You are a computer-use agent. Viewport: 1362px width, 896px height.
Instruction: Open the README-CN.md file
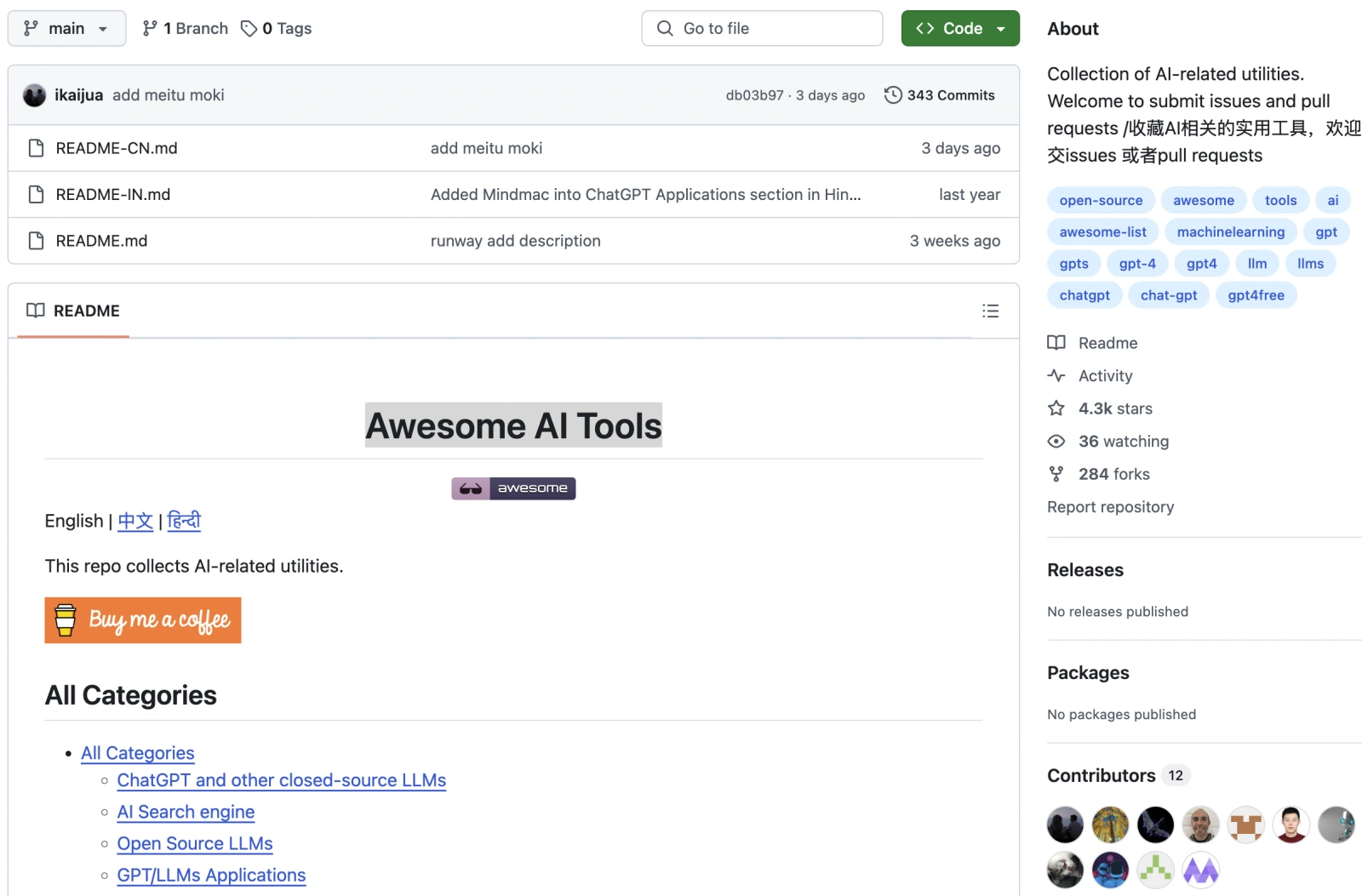pyautogui.click(x=117, y=148)
